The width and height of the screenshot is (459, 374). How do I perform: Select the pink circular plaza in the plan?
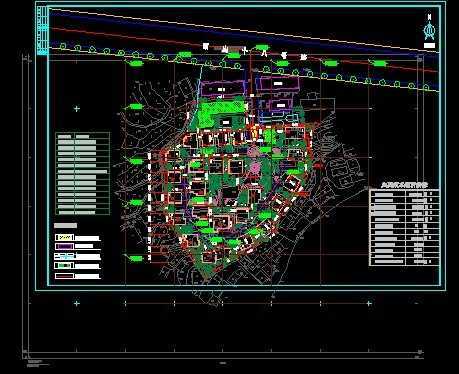(256, 167)
